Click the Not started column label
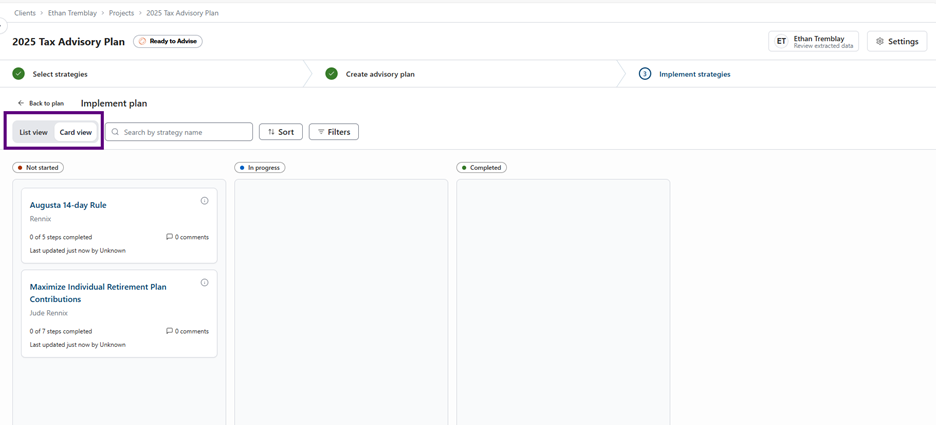The height and width of the screenshot is (425, 936). point(38,168)
